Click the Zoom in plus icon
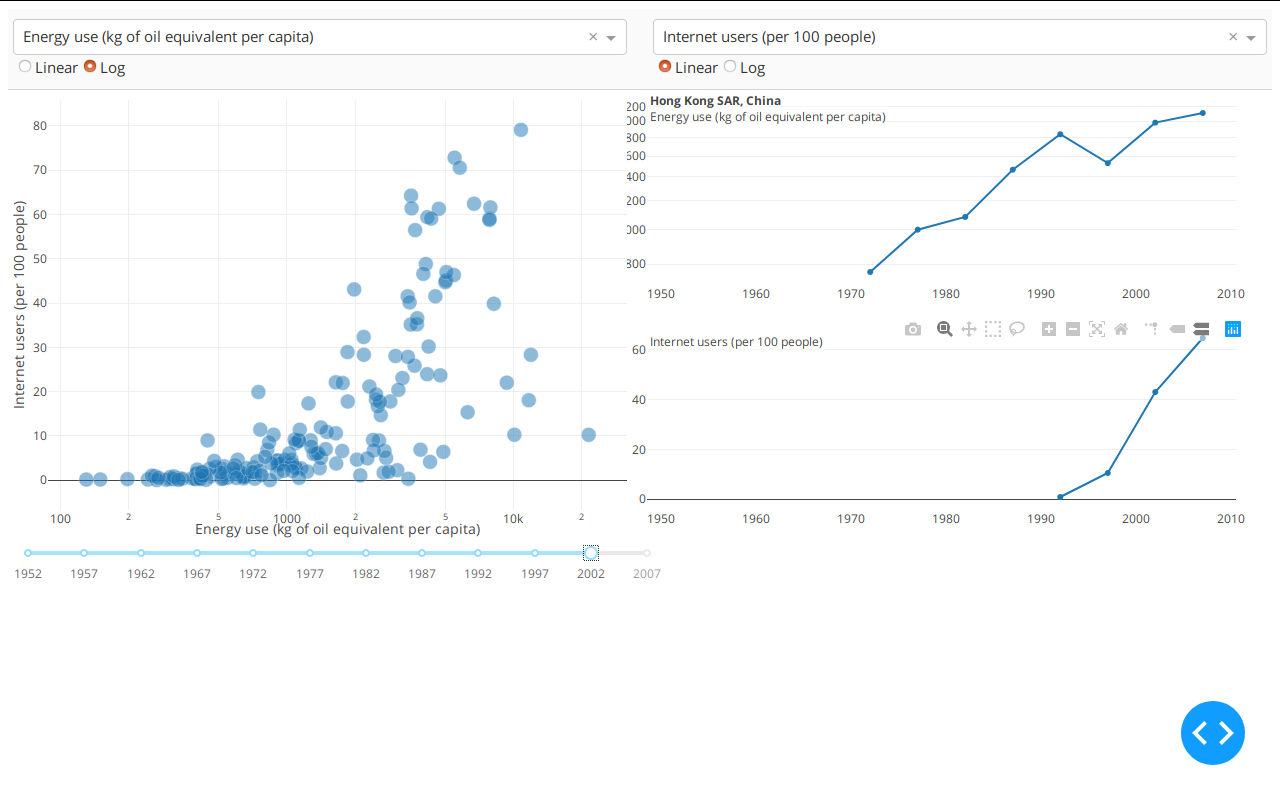The height and width of the screenshot is (800, 1280). 1049,329
